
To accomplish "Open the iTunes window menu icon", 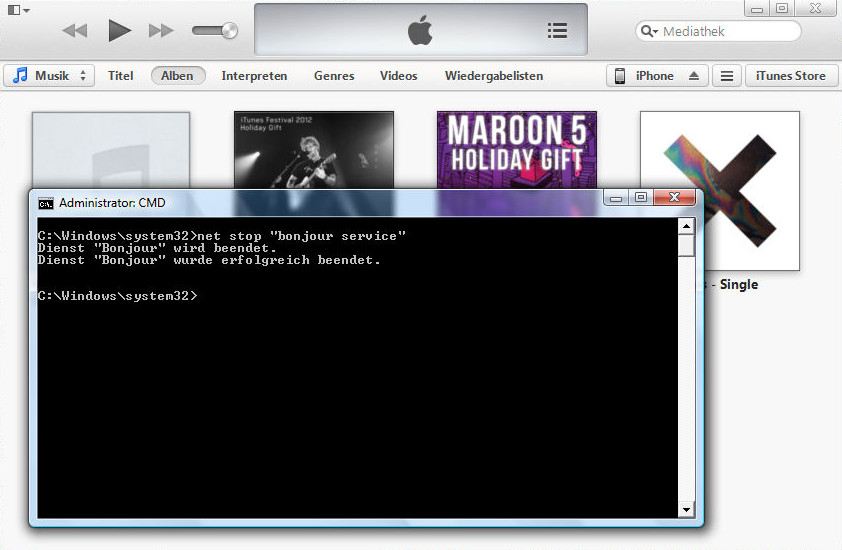I will [18, 10].
